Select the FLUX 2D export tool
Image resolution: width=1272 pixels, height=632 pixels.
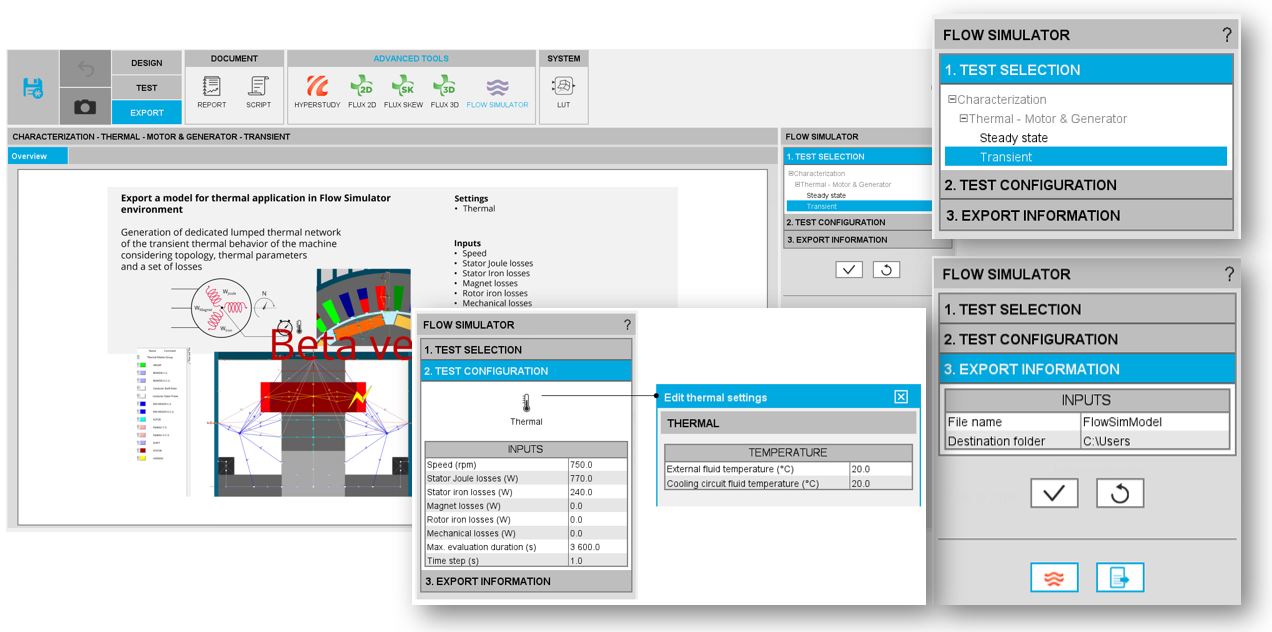coord(362,92)
